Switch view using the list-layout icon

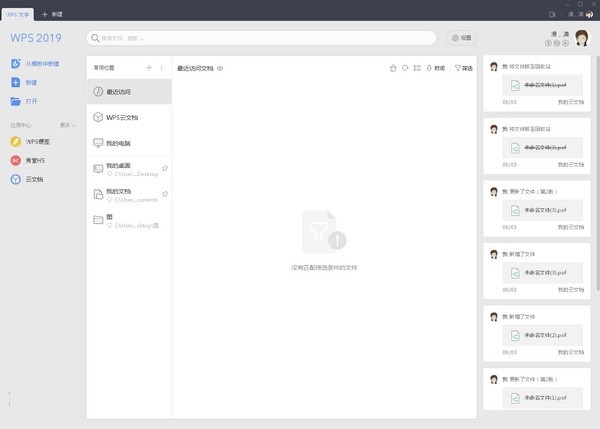tap(417, 68)
